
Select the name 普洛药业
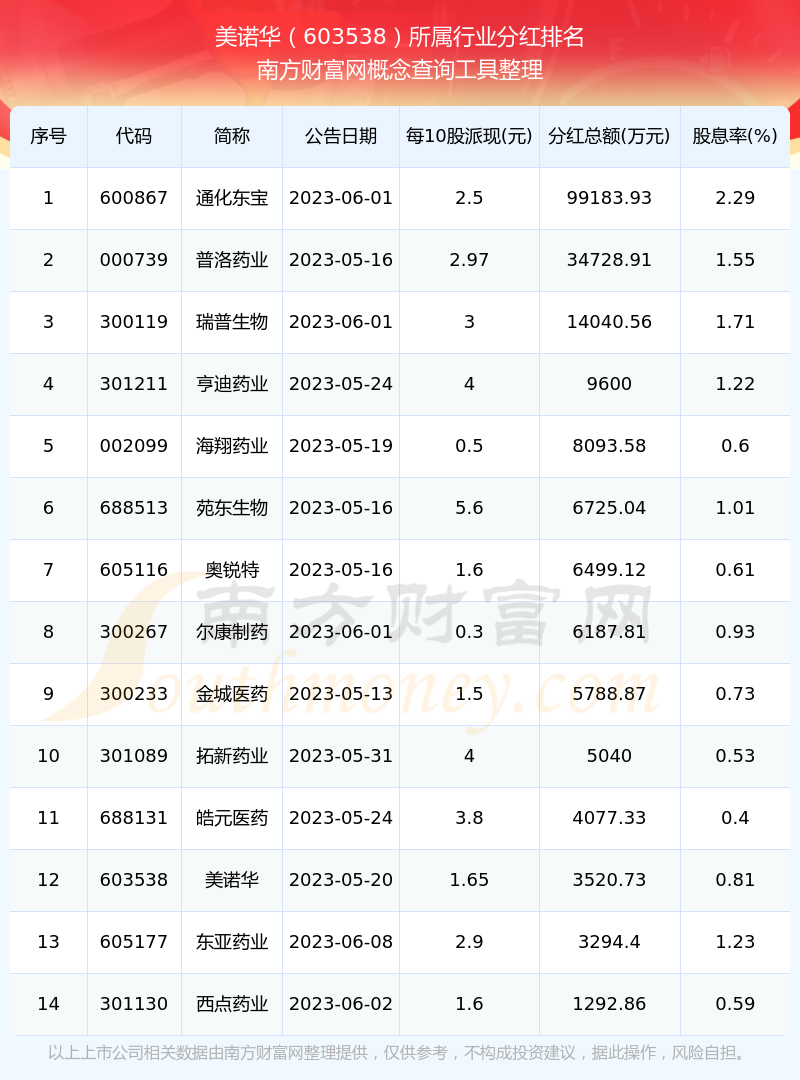pos(232,260)
